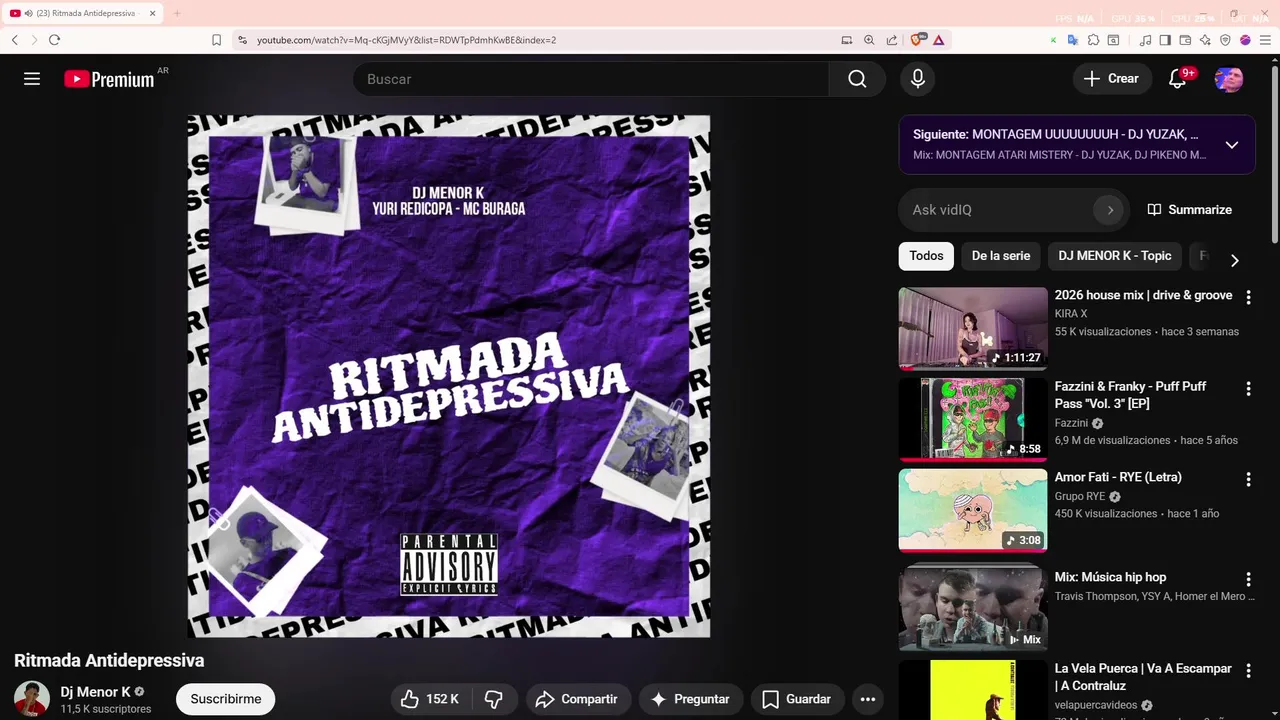Image resolution: width=1280 pixels, height=720 pixels.
Task: Show more filter chips with right arrow
Action: 1234,260
